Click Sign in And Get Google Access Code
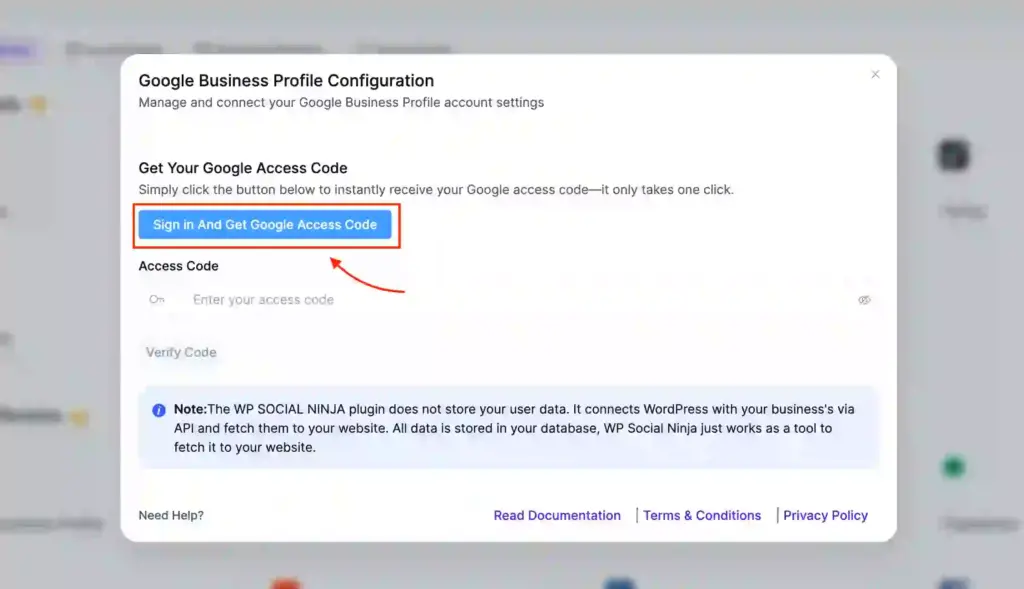The image size is (1024, 589). point(266,224)
